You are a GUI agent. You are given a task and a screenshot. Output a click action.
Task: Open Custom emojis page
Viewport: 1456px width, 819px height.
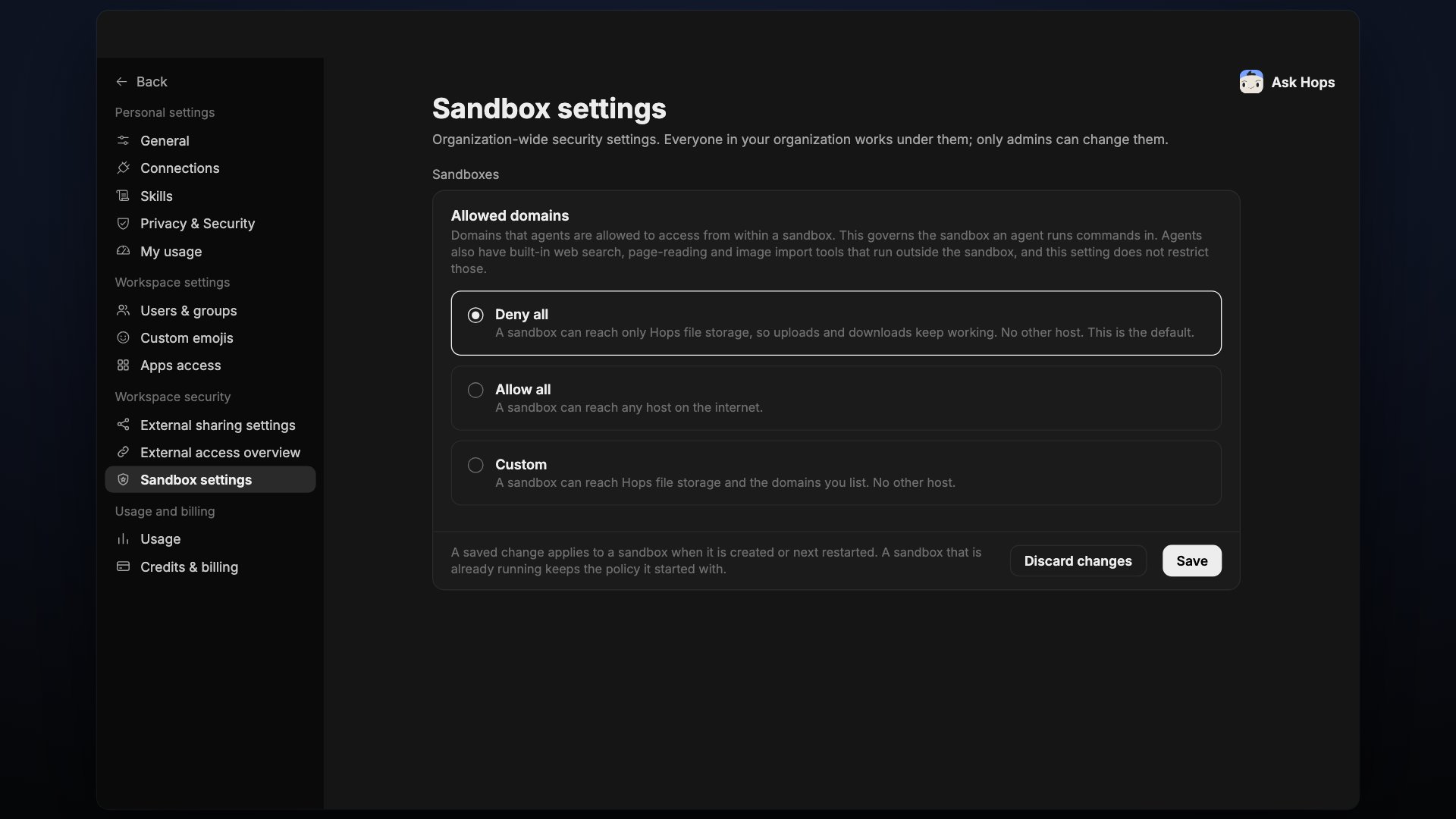[210, 337]
